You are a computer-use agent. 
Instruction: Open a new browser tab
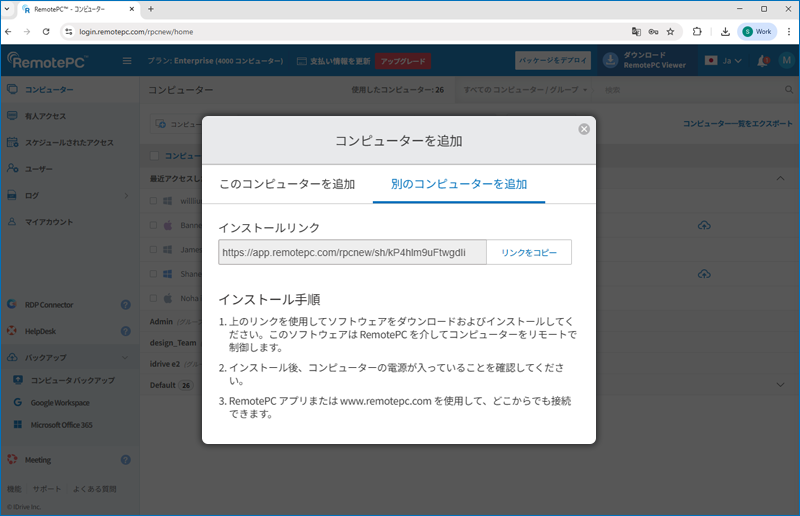151,9
